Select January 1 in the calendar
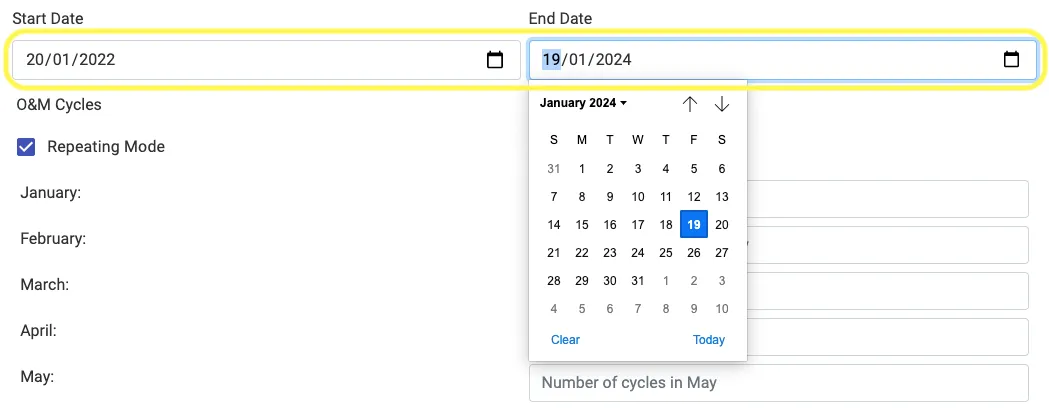Screen dimensions: 1049x408 [x=582, y=169]
